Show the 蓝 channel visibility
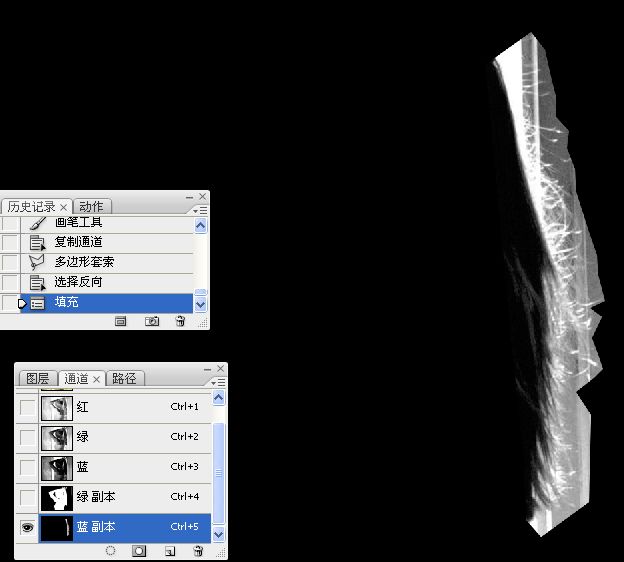This screenshot has width=624, height=562. click(27, 468)
